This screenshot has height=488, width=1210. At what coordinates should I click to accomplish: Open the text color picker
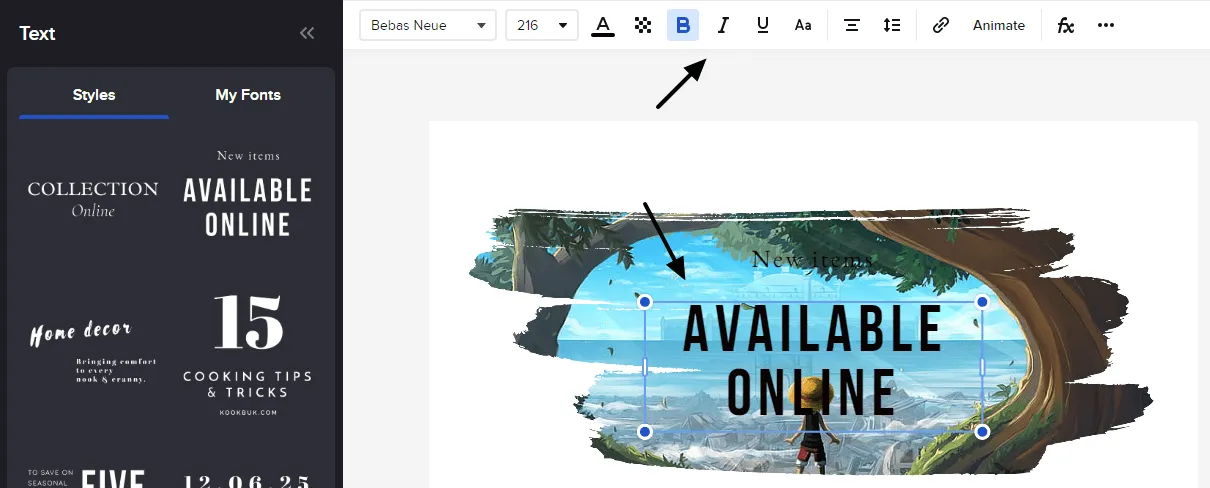603,25
